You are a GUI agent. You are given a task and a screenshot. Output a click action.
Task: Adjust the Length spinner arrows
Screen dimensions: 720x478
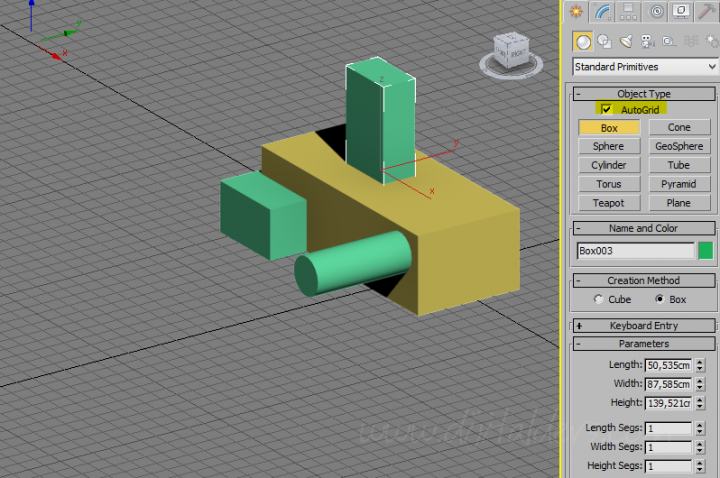(x=700, y=366)
